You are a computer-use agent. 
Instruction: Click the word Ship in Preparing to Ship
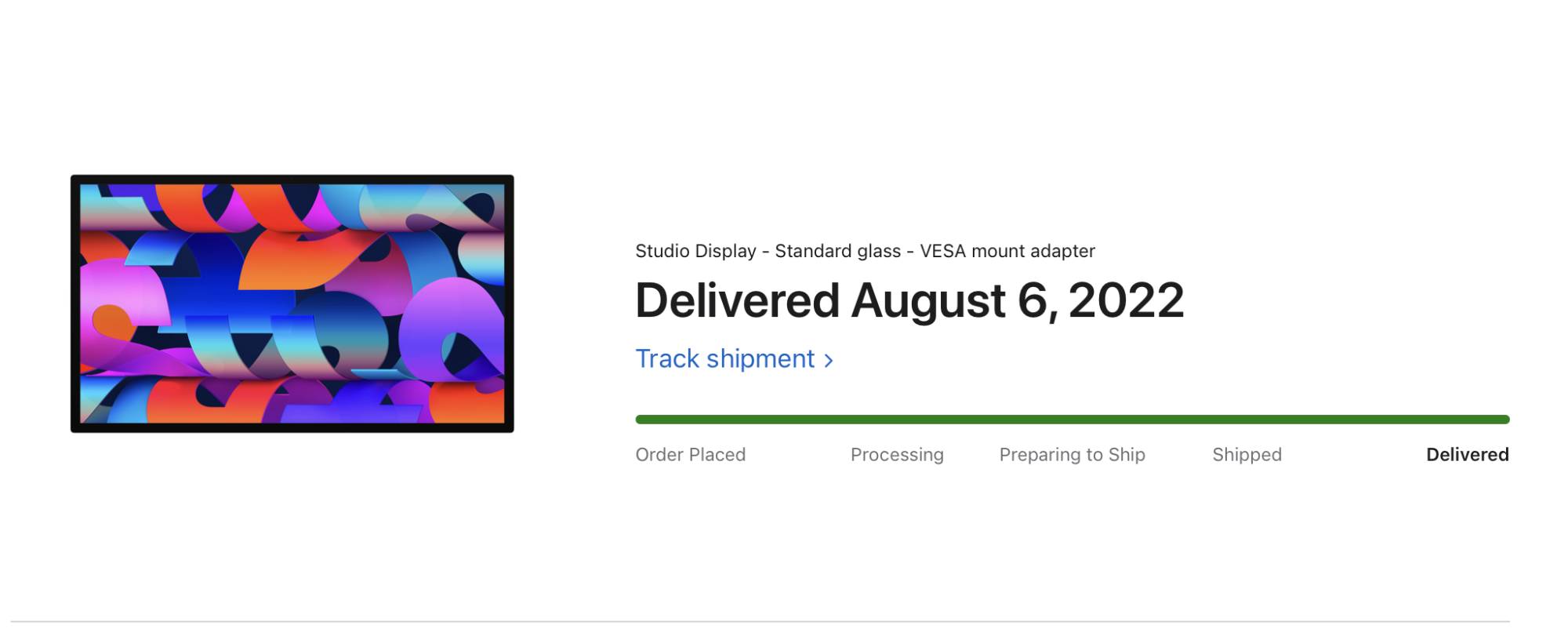tap(1127, 455)
